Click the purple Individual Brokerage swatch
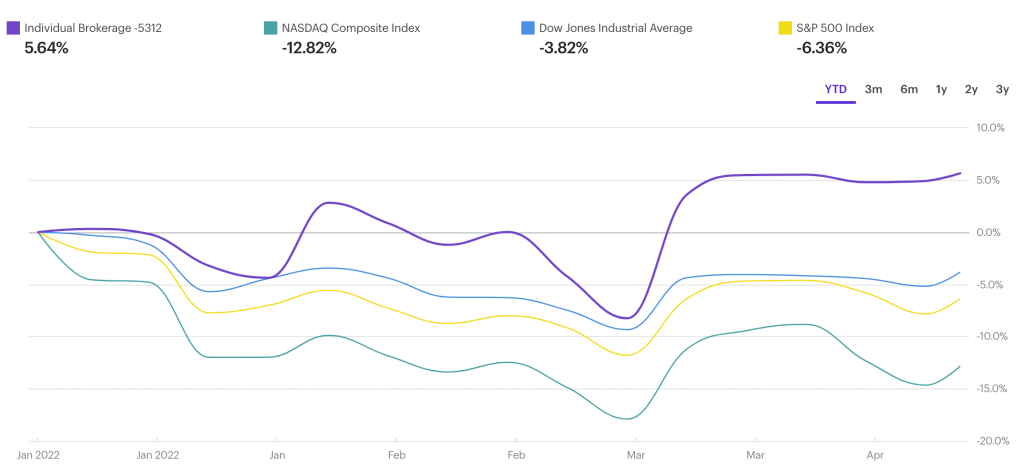The image size is (1024, 472). tap(12, 28)
